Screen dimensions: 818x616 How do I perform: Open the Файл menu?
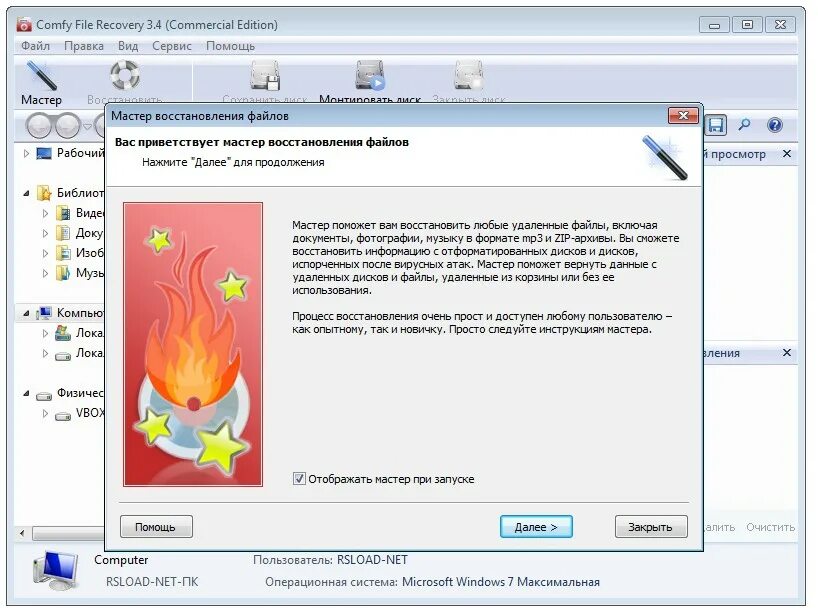pos(35,46)
